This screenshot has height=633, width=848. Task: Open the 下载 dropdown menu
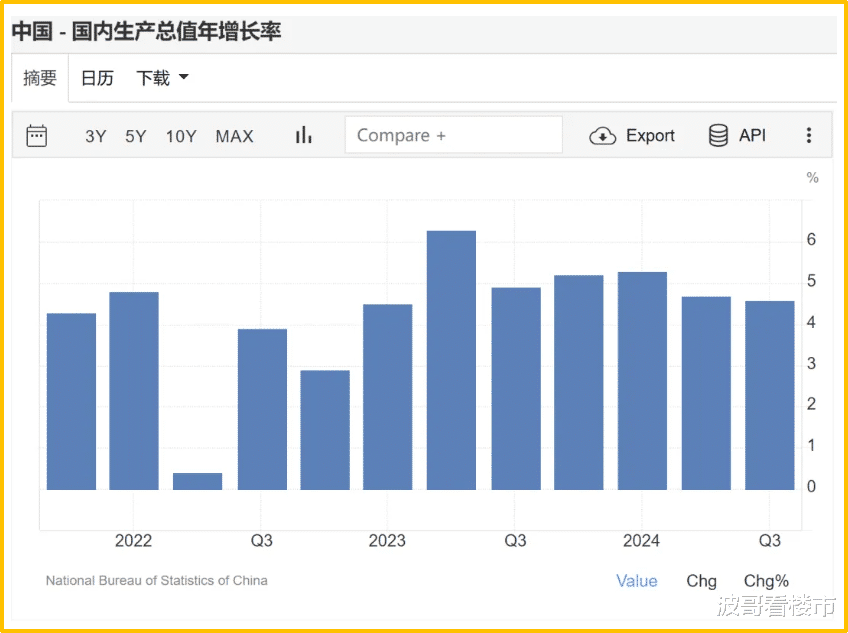tap(162, 78)
